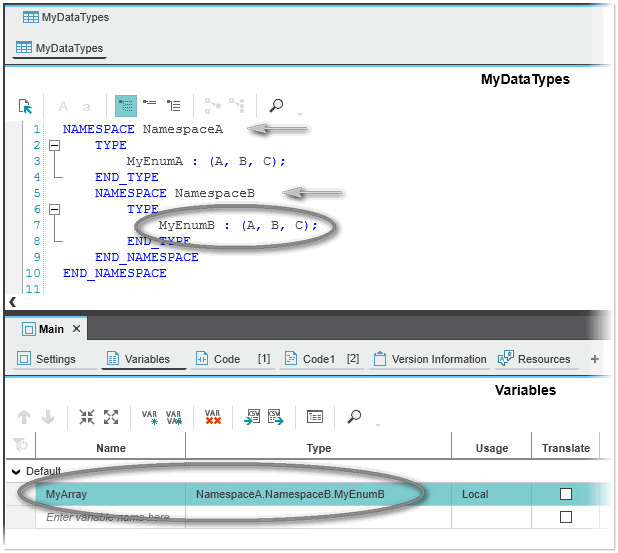Click the search magnifier in code editor toolbar
This screenshot has height=553, width=618.
tap(275, 105)
